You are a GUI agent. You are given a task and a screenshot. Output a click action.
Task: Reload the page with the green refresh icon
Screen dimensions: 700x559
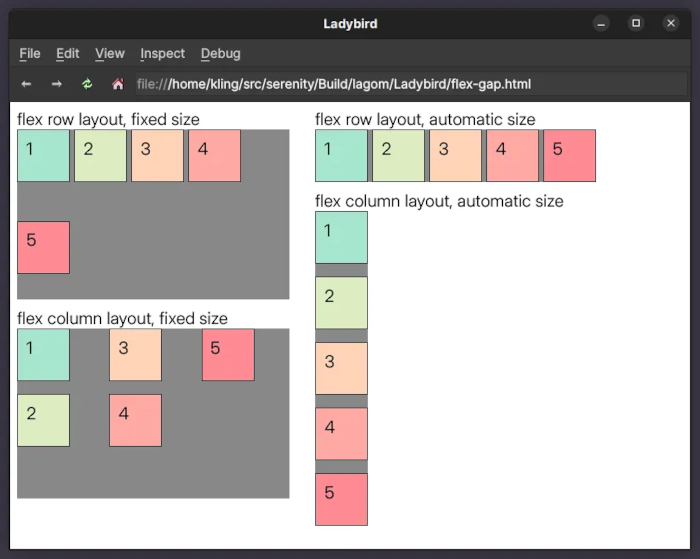tap(87, 84)
